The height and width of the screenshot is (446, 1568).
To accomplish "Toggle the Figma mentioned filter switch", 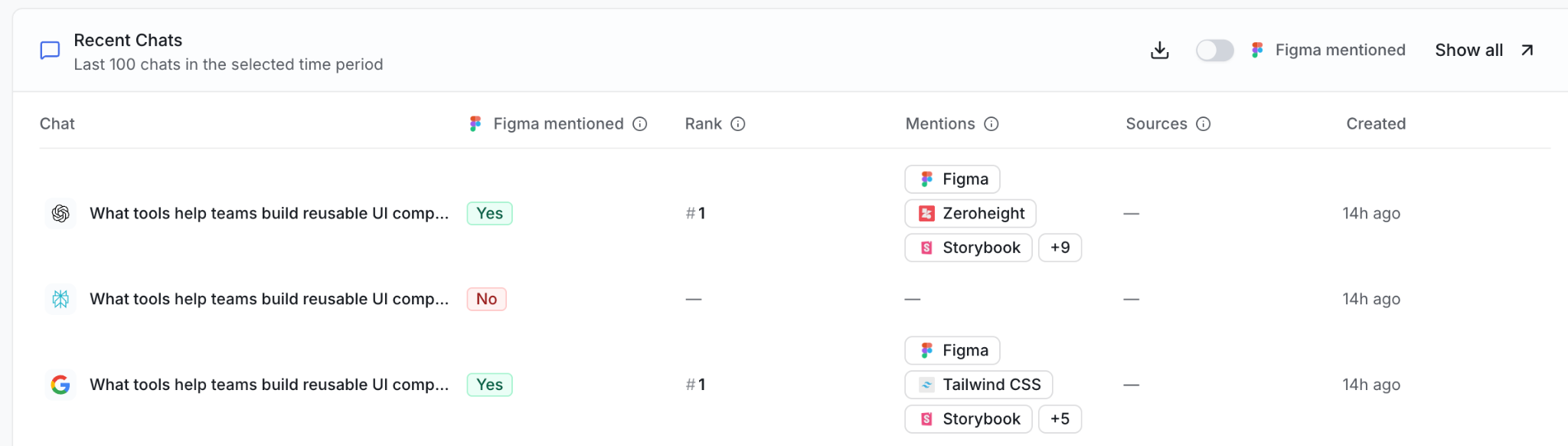I will point(1215,51).
